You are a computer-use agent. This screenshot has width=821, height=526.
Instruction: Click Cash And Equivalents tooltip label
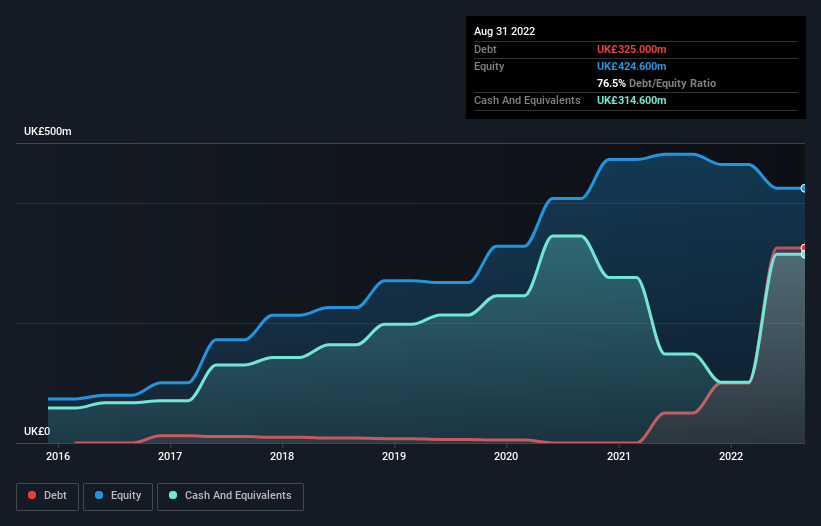527,100
